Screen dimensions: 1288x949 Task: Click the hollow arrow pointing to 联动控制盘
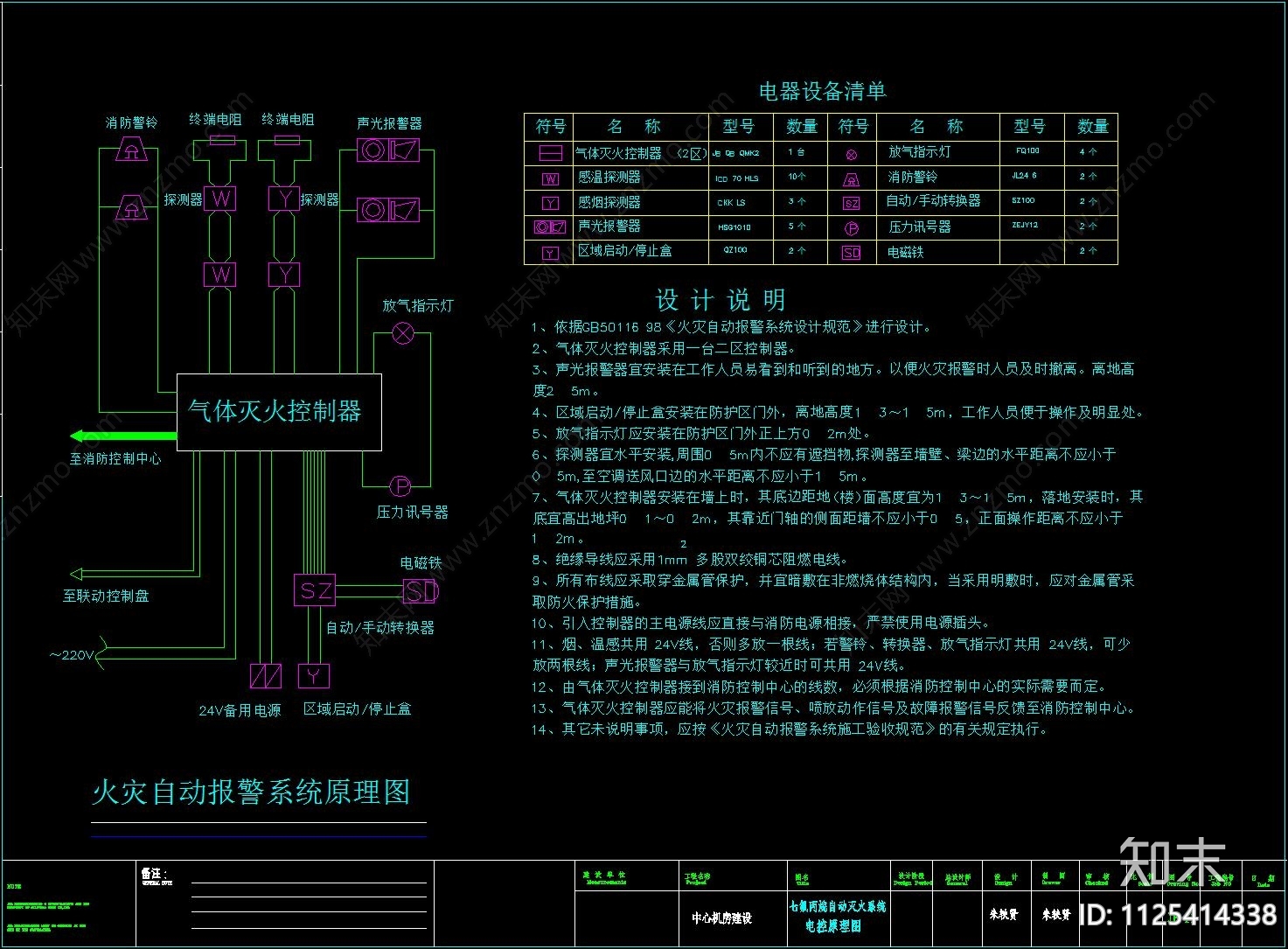point(77,574)
